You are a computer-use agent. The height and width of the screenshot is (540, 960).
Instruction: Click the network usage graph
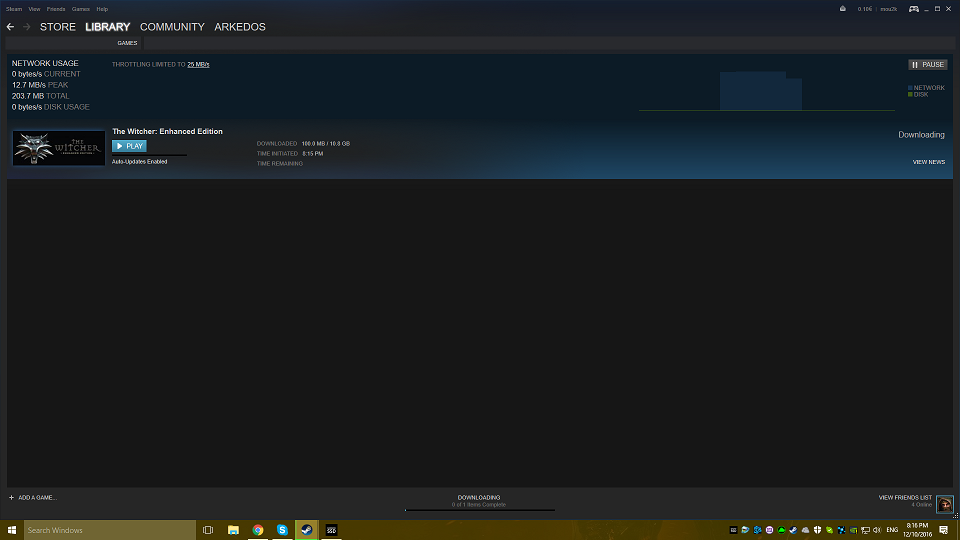[x=767, y=91]
